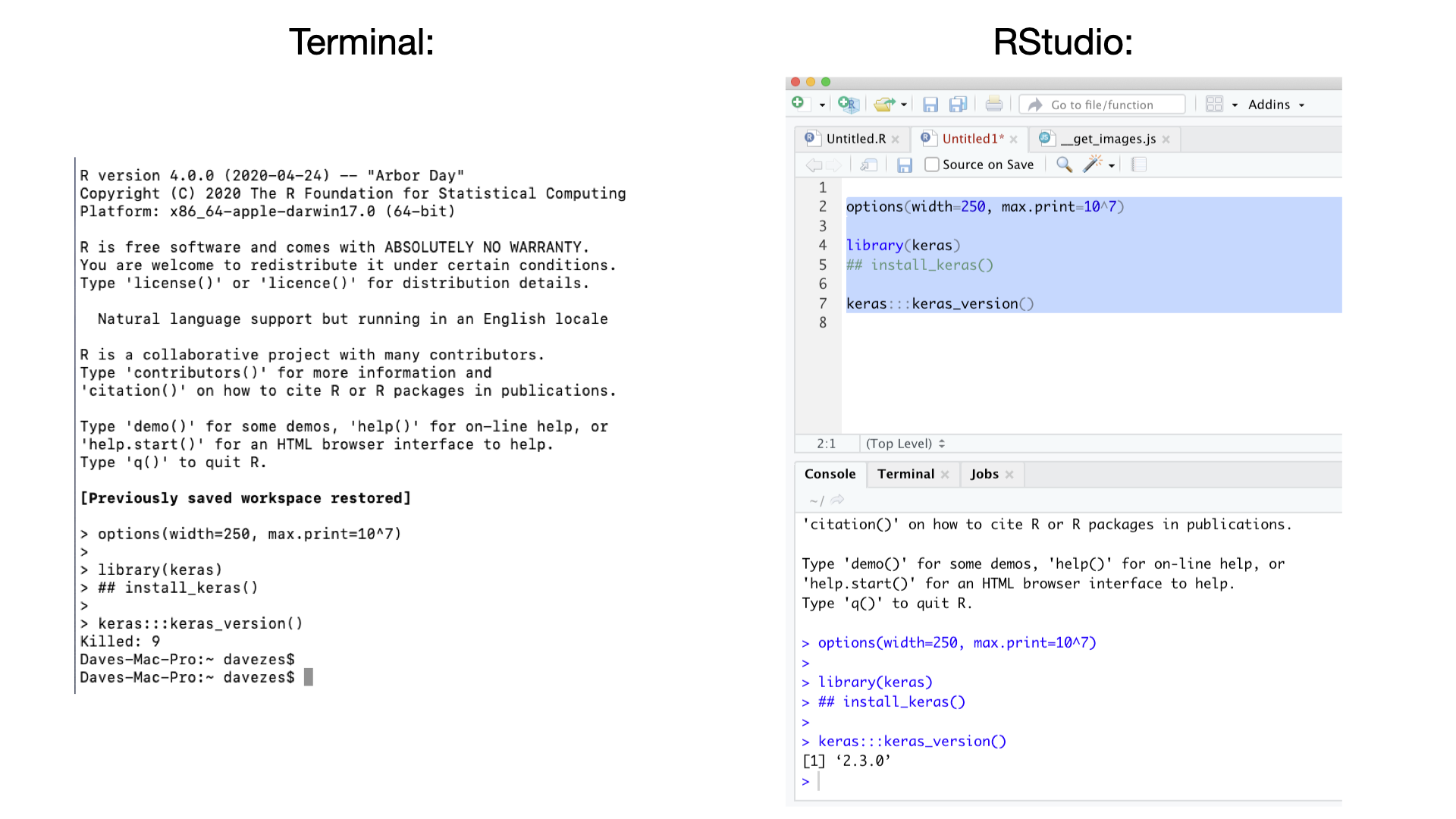Print the current source file

click(x=994, y=104)
